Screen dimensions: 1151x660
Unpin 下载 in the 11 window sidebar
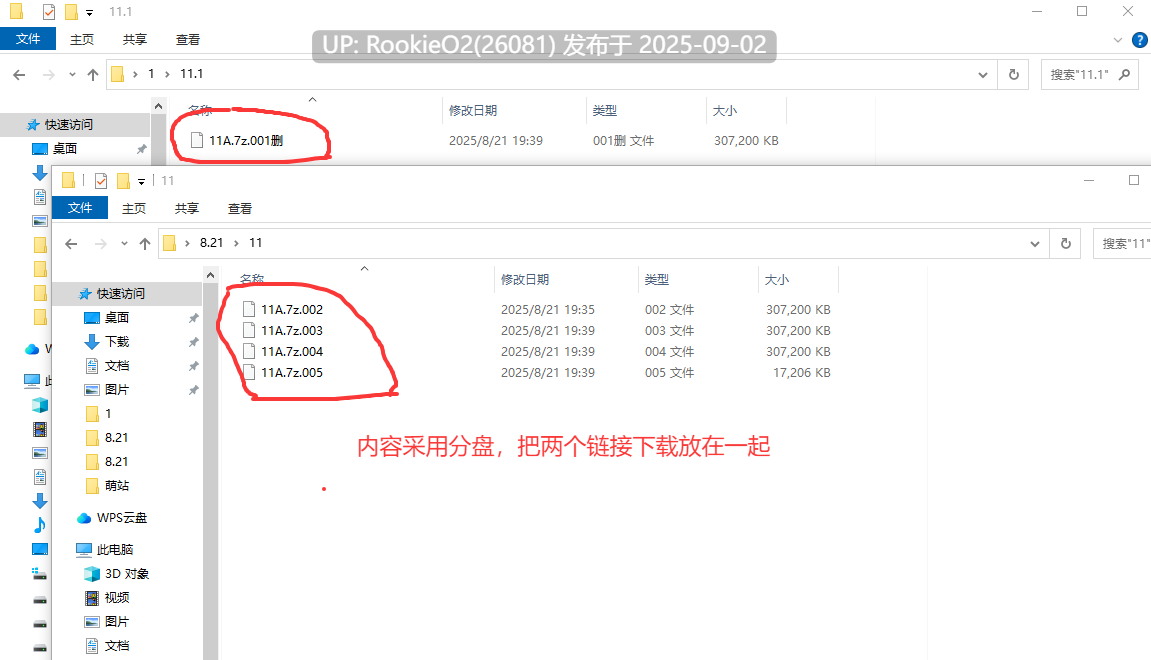pos(193,342)
